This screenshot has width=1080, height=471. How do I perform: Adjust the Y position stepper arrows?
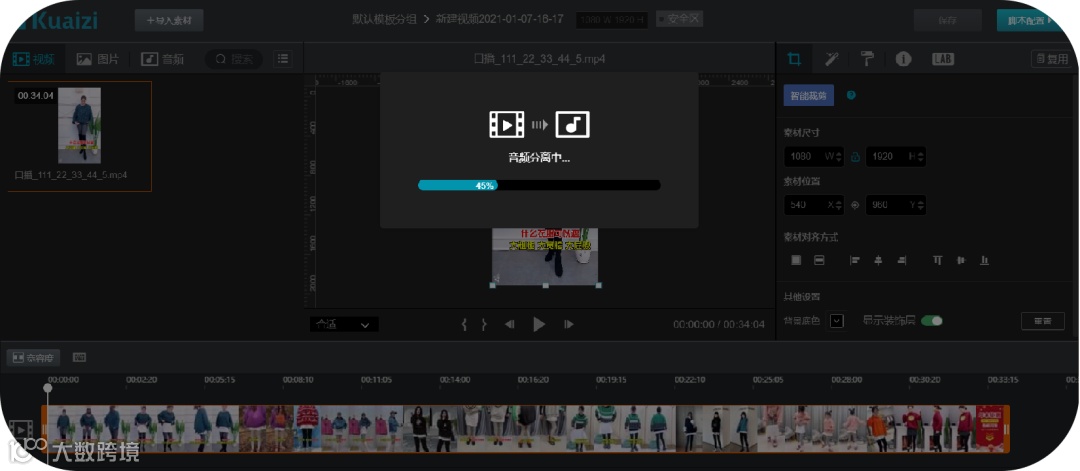tap(921, 205)
